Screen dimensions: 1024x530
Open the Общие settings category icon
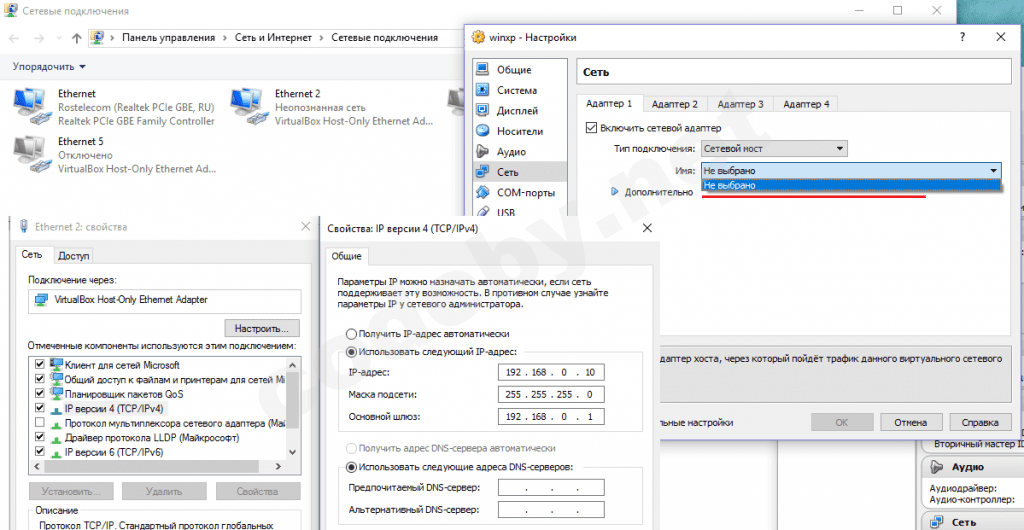point(483,70)
